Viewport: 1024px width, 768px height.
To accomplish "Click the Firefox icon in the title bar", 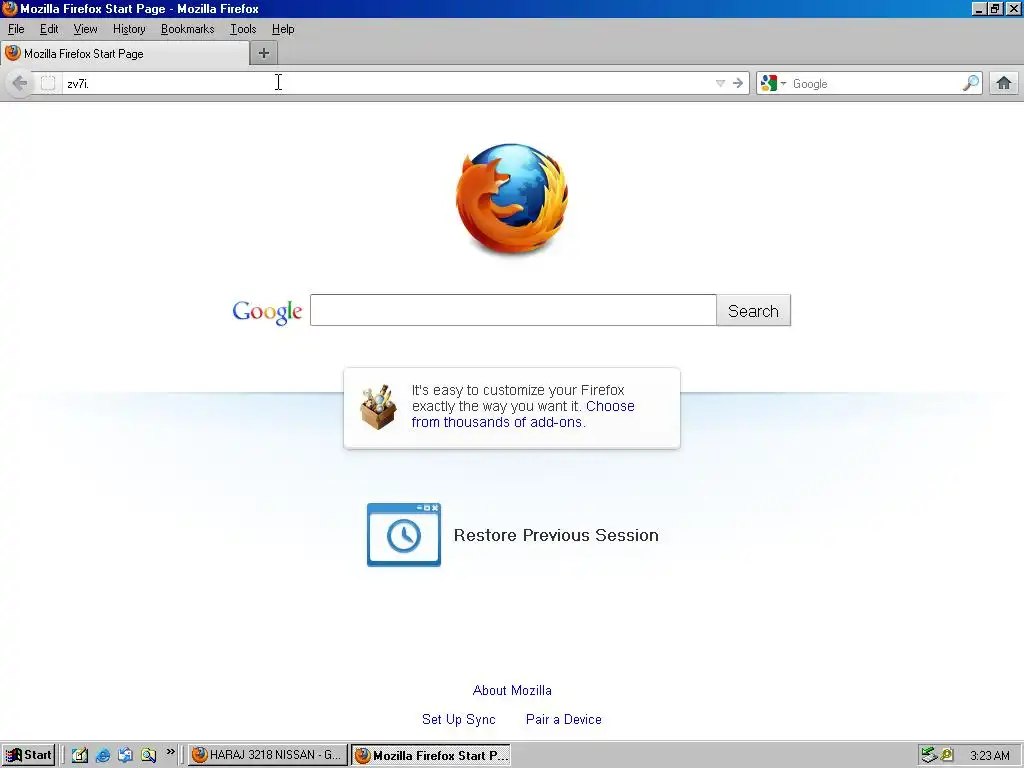I will click(x=9, y=8).
